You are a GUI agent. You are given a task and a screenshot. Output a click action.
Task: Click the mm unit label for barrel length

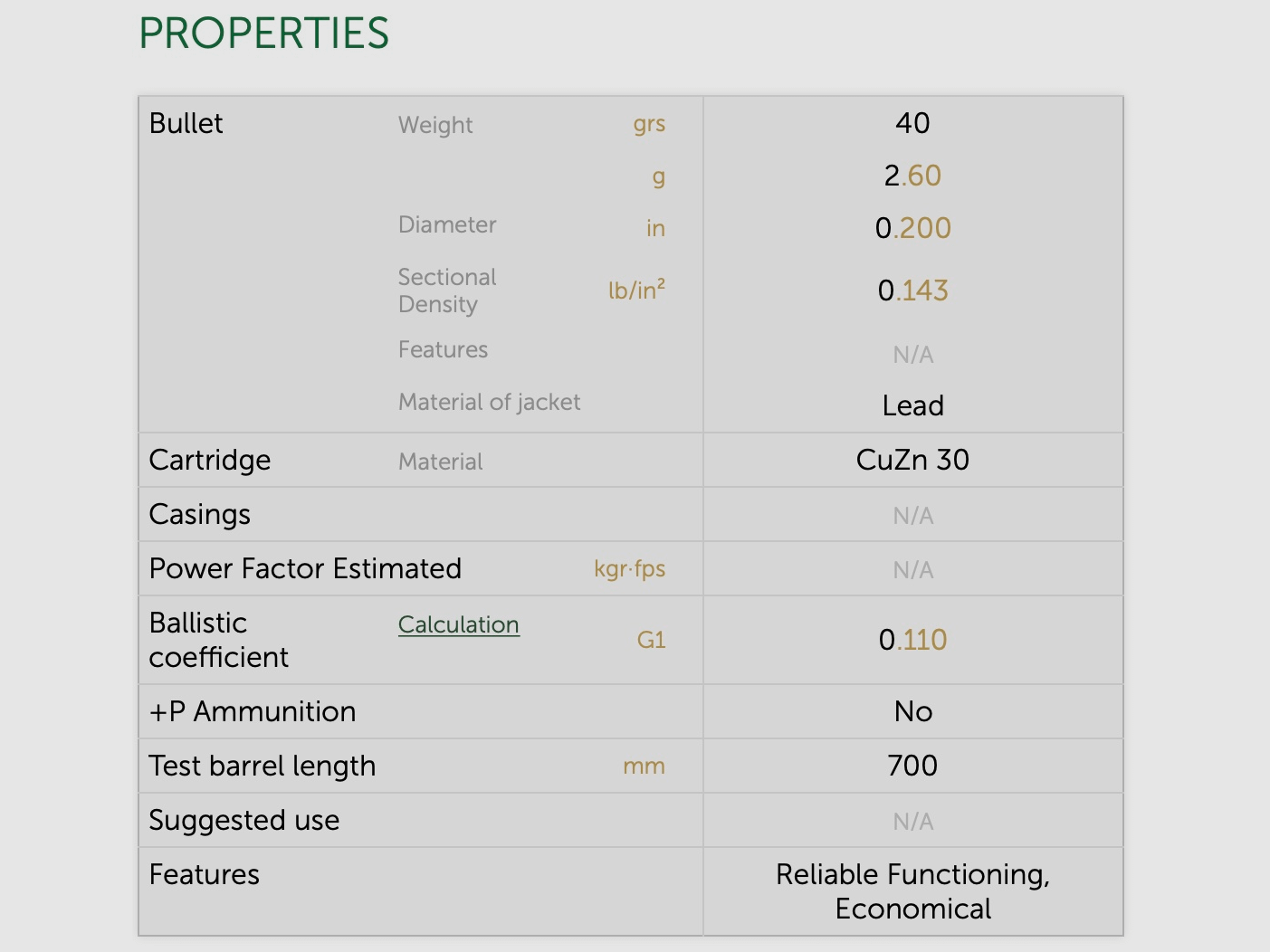pyautogui.click(x=645, y=766)
